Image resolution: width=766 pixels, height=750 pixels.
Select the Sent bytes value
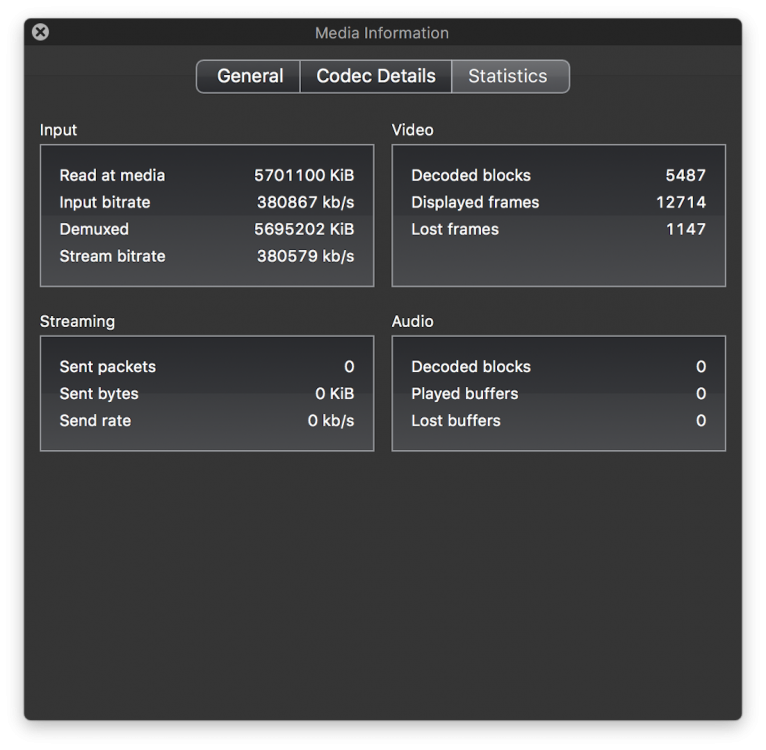tap(334, 394)
